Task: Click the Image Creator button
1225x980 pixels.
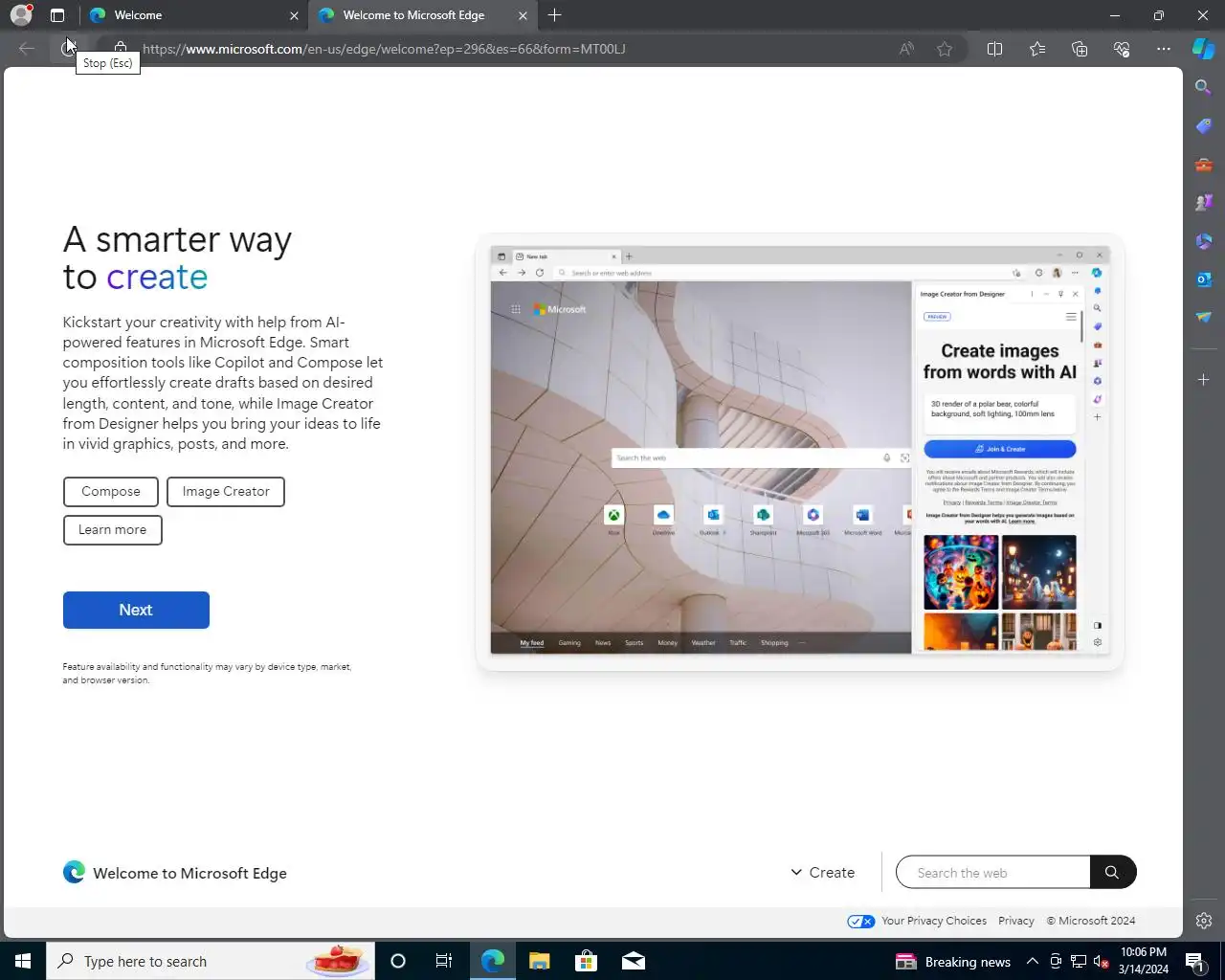Action: [x=226, y=492]
